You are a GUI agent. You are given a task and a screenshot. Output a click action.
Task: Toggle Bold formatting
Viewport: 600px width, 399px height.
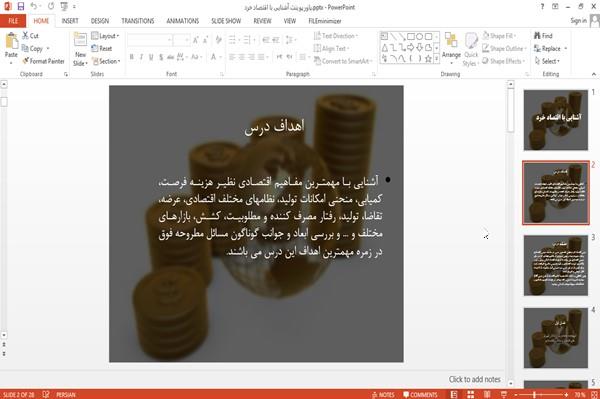point(132,57)
